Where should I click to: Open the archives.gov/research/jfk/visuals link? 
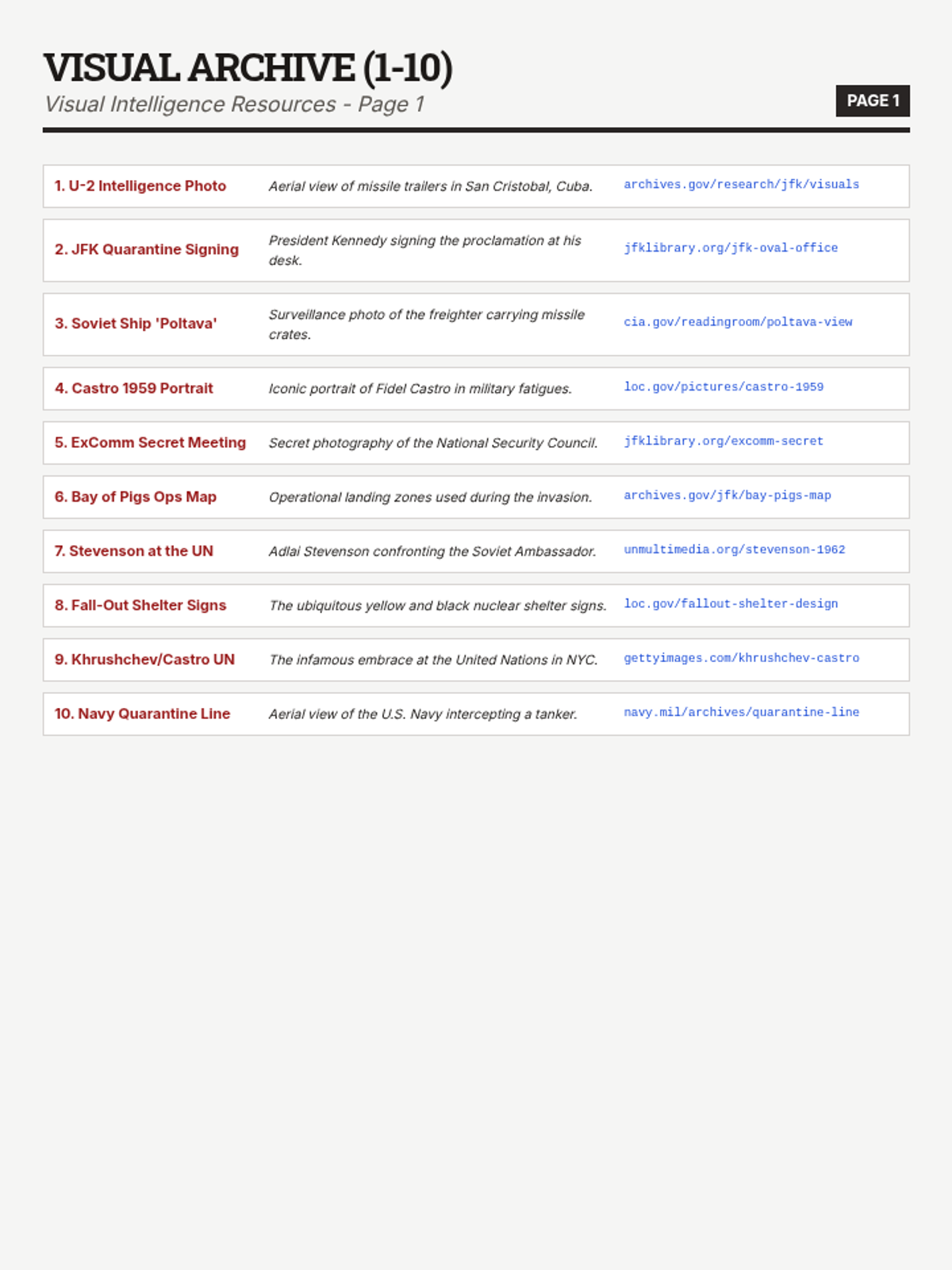[741, 185]
